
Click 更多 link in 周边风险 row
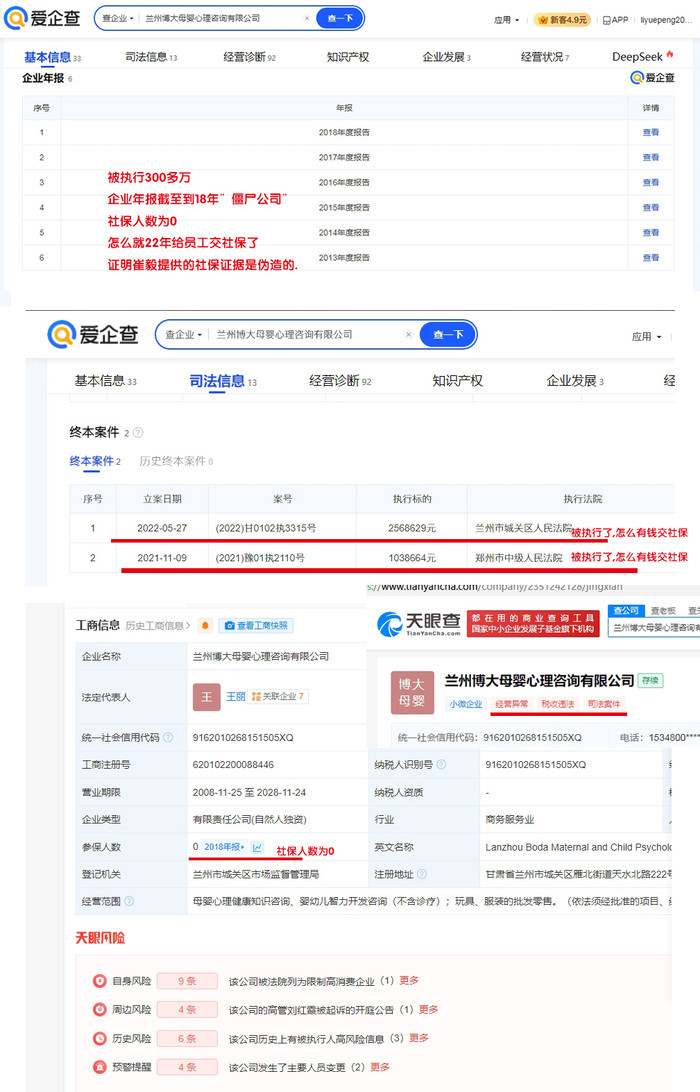[428, 1009]
